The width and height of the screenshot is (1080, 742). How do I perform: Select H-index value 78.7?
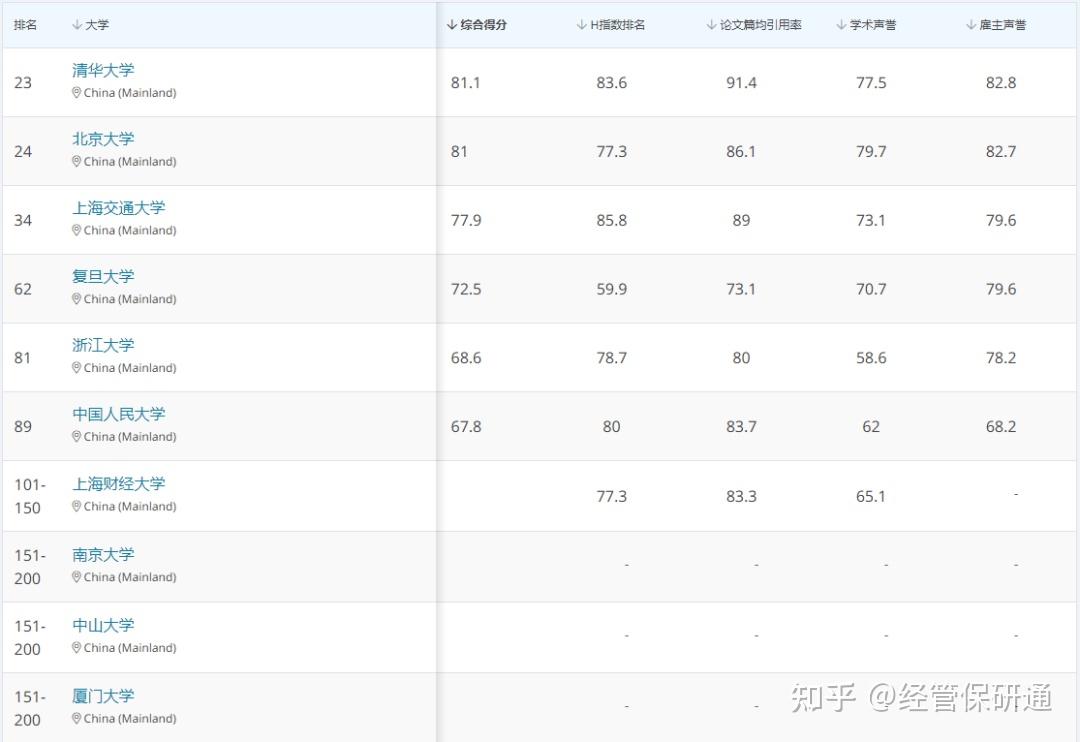pos(612,358)
